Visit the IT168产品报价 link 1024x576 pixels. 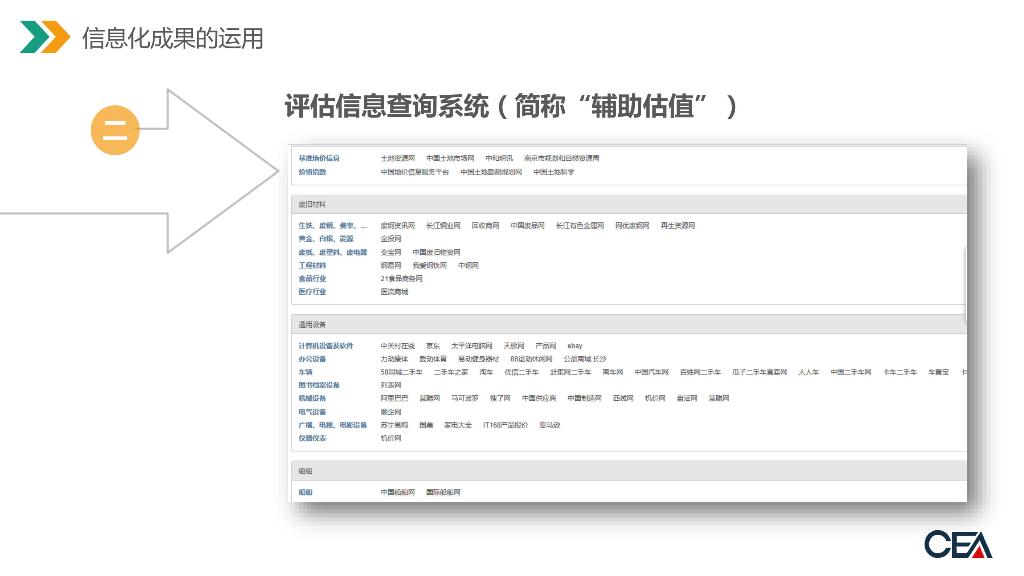[505, 424]
